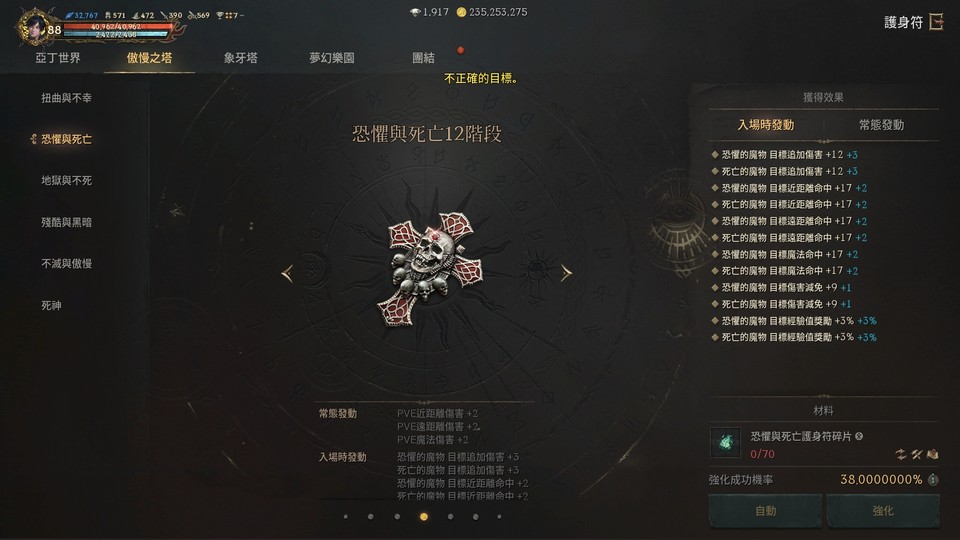The height and width of the screenshot is (540, 960).
Task: Go to previous amulet stage with left arrow
Action: pos(287,272)
